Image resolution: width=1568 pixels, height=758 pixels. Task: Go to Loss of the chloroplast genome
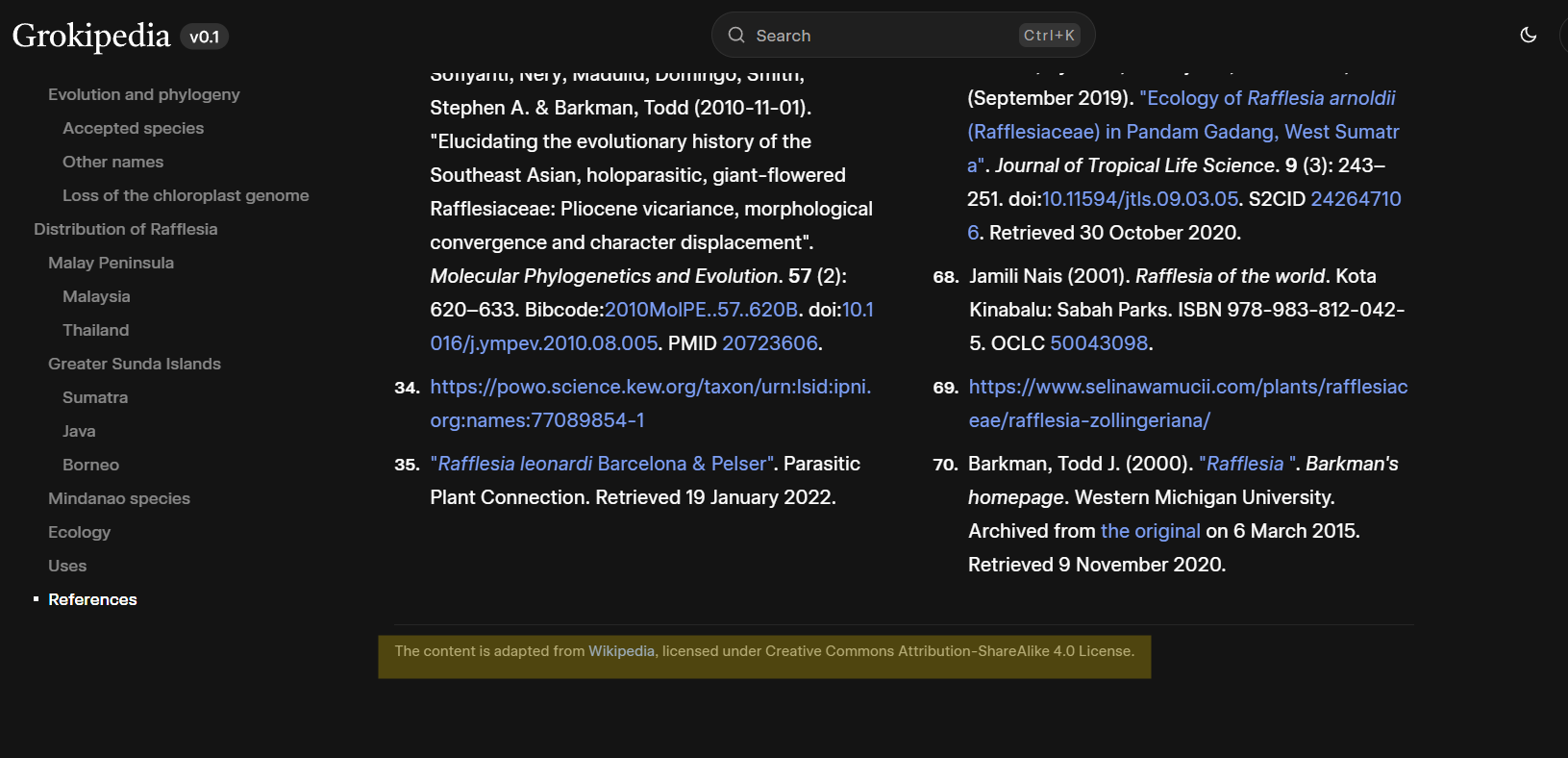pos(186,195)
